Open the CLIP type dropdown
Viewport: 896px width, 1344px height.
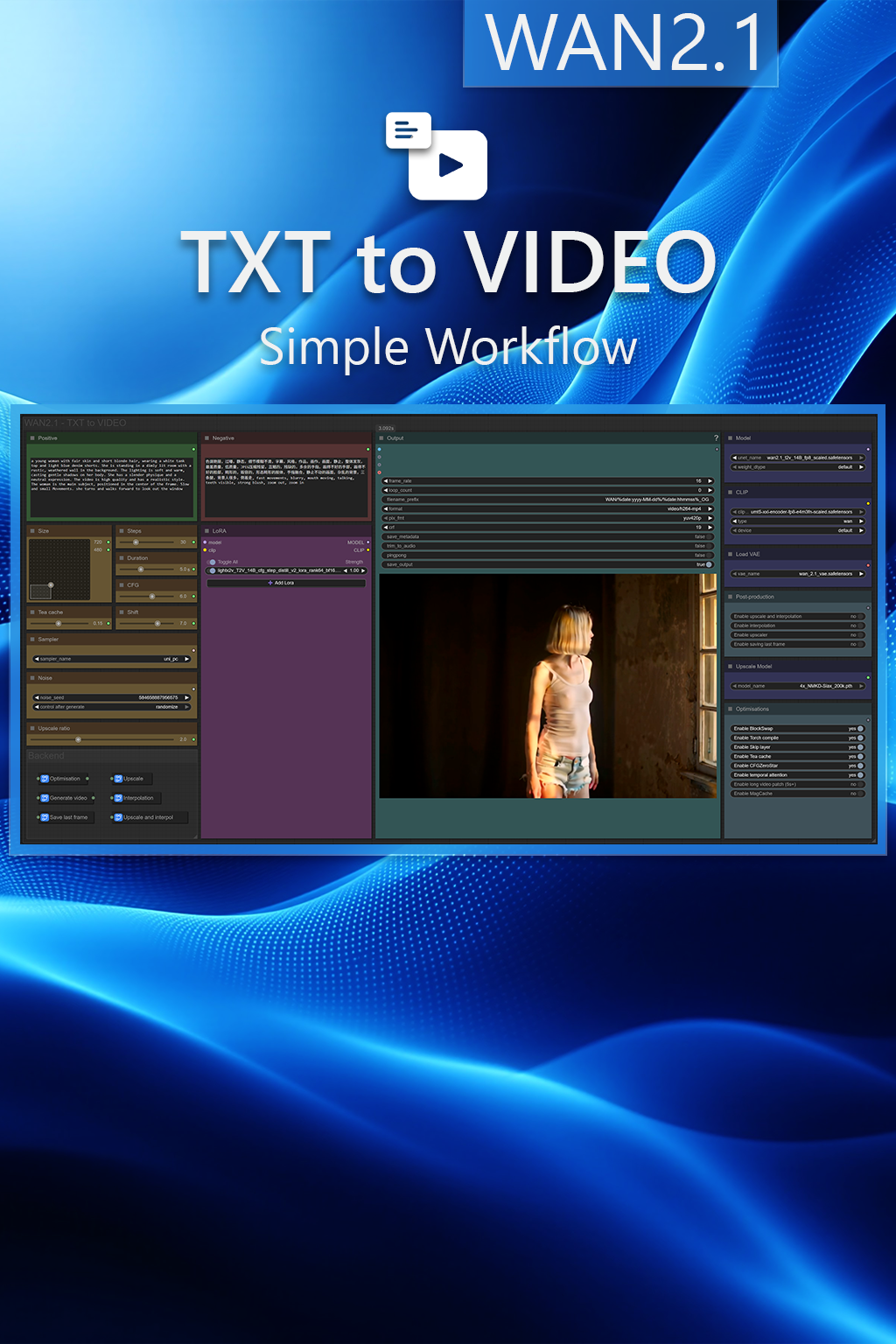[798, 521]
